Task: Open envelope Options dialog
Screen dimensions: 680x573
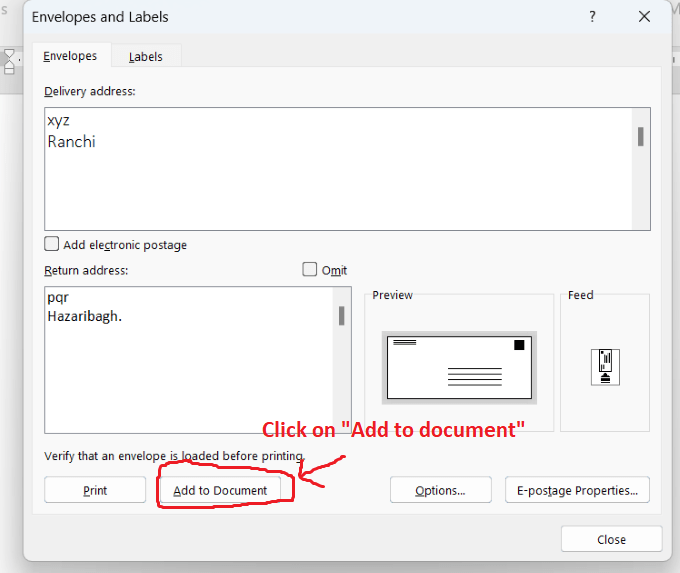Action: point(441,490)
